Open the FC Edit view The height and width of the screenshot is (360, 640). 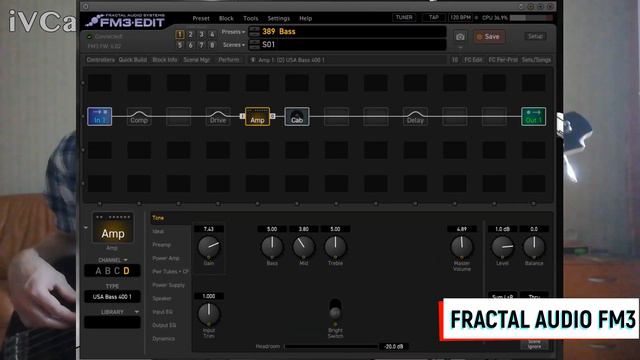point(473,60)
